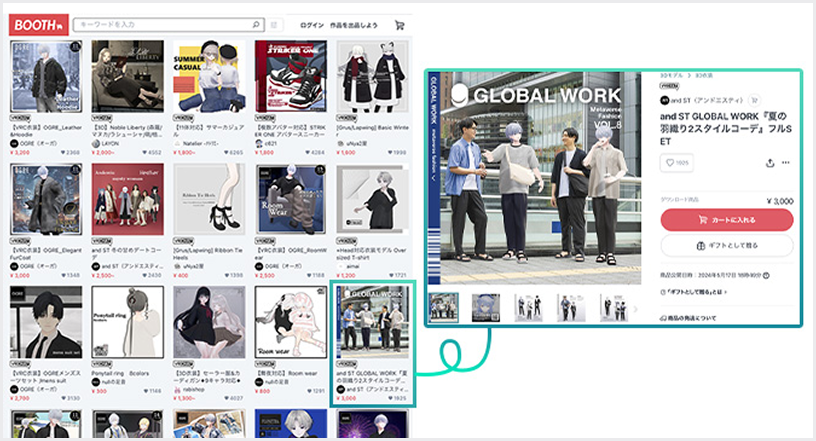
Task: Select fifth gallery thumbnail in detail panel
Action: [614, 308]
